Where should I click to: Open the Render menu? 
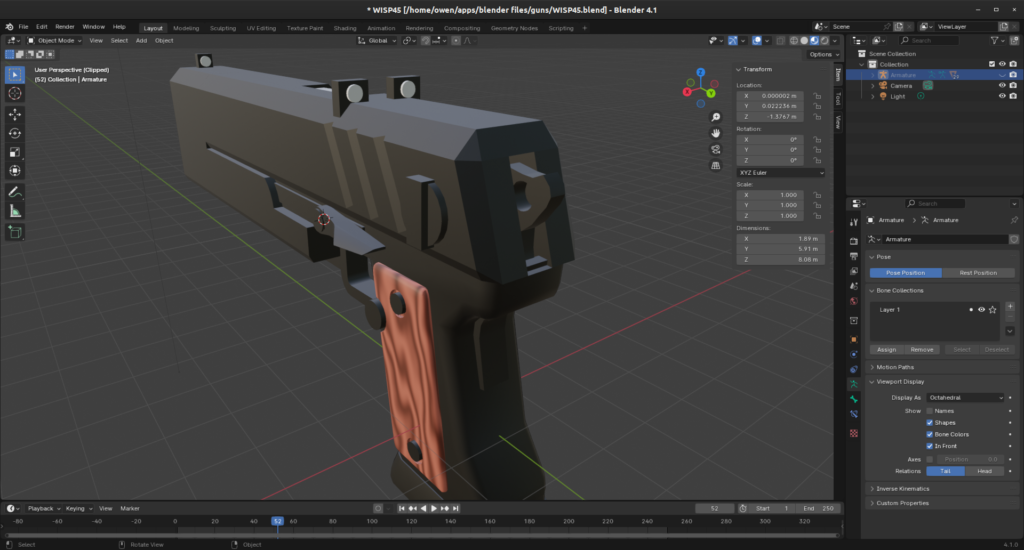pyautogui.click(x=65, y=27)
